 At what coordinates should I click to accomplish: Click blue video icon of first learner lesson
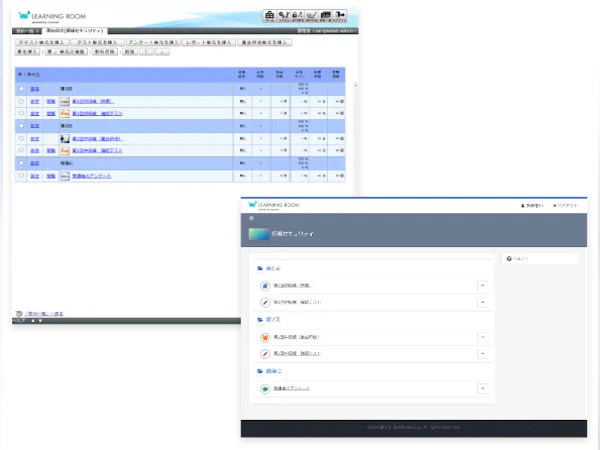pos(265,286)
